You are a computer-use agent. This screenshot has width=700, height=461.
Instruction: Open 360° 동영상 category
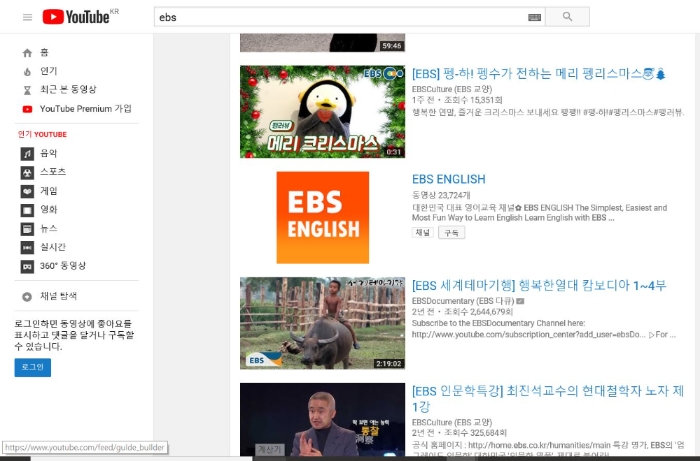(x=62, y=266)
